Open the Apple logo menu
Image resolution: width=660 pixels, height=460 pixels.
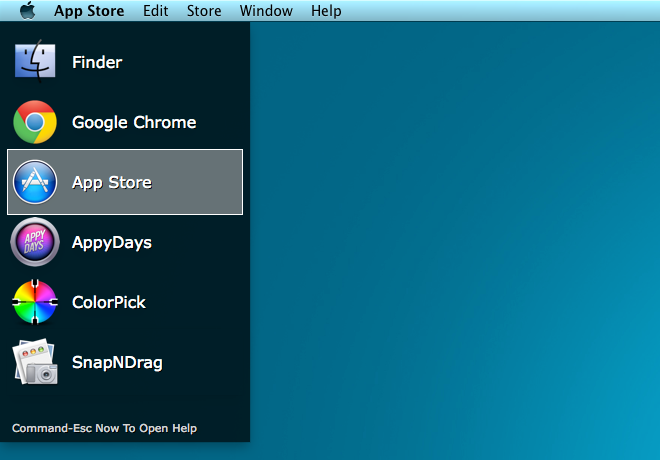[27, 11]
